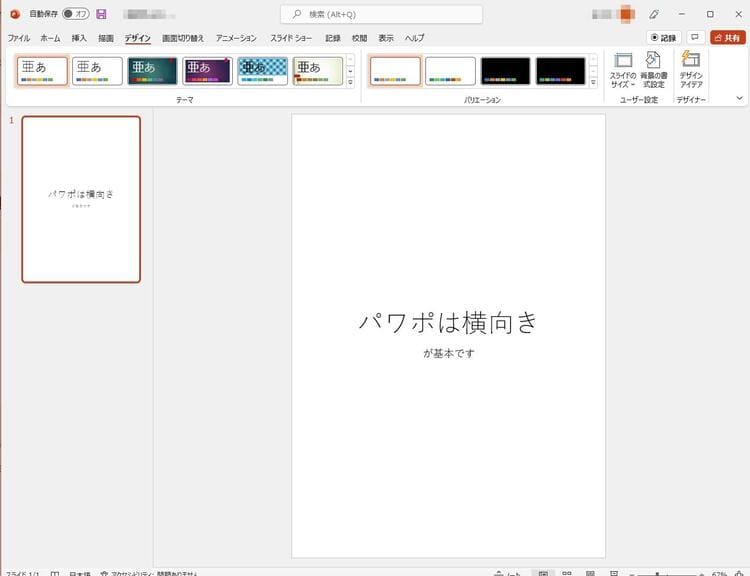This screenshot has height=576, width=750.
Task: Open デザイン アイデア designer ideas
Action: [691, 70]
